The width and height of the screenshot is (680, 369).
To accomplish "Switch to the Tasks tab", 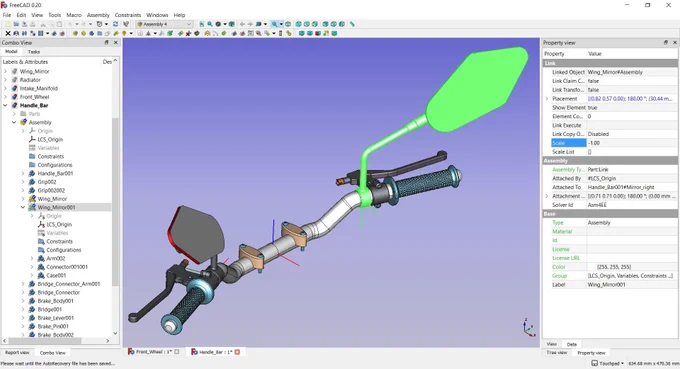I will [x=33, y=52].
